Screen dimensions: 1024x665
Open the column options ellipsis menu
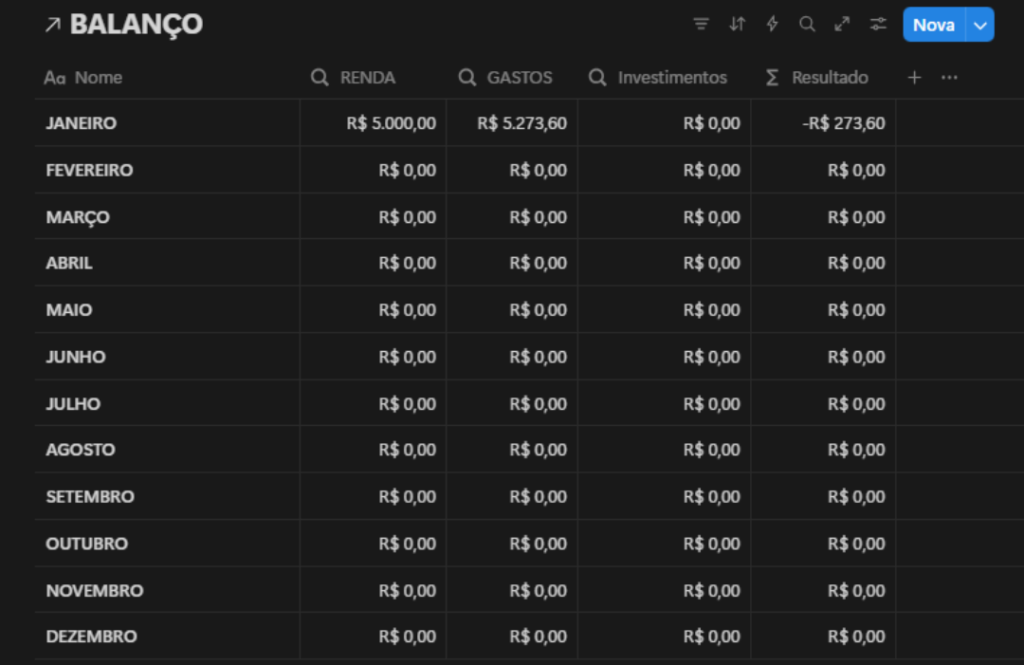(950, 77)
